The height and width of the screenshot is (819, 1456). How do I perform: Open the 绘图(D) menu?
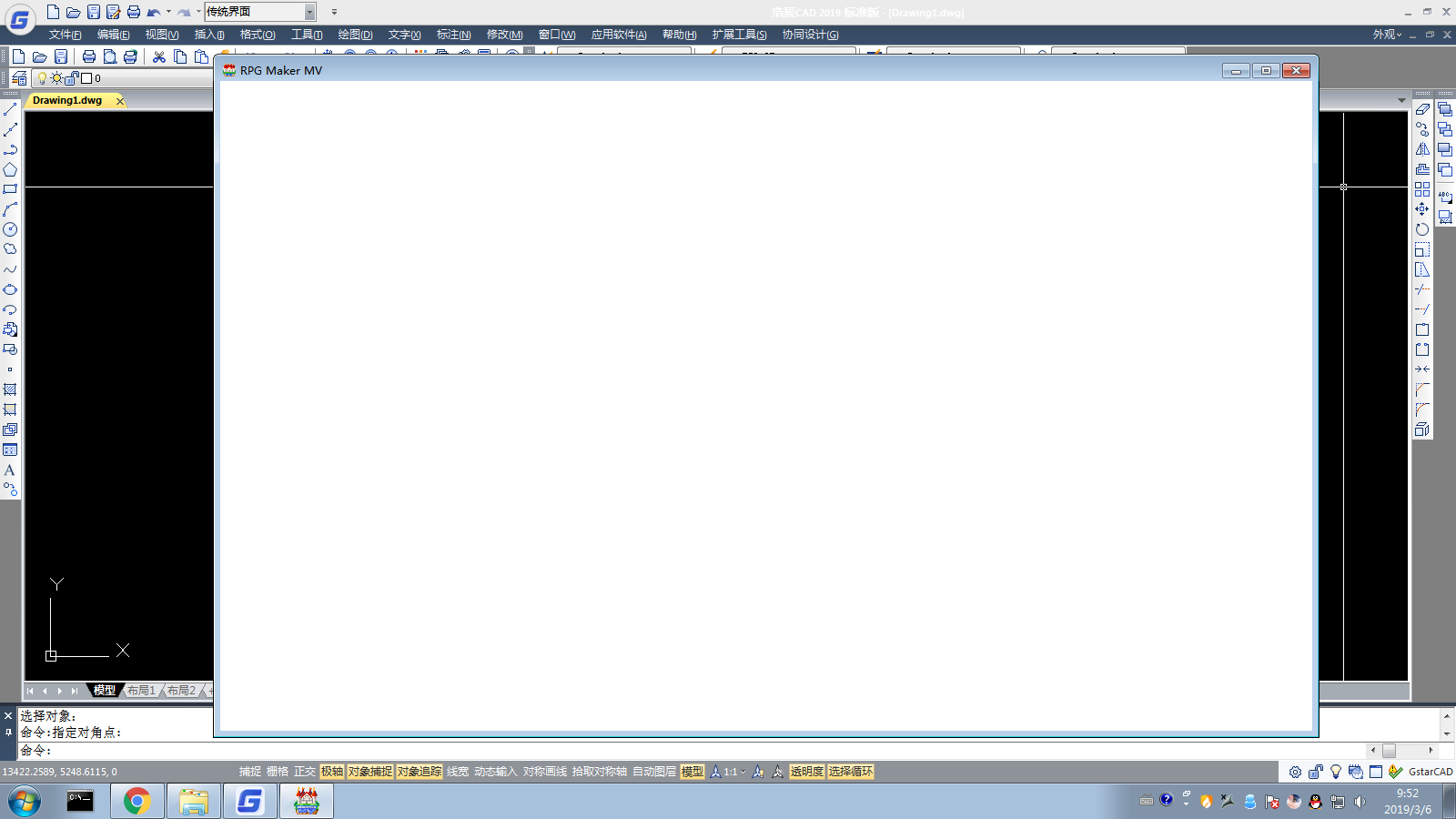point(355,35)
